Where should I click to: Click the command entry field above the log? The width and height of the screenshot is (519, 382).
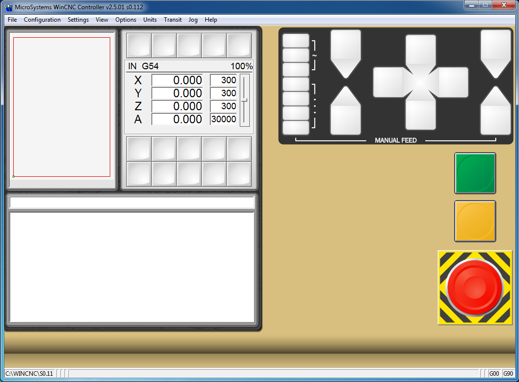coord(132,203)
